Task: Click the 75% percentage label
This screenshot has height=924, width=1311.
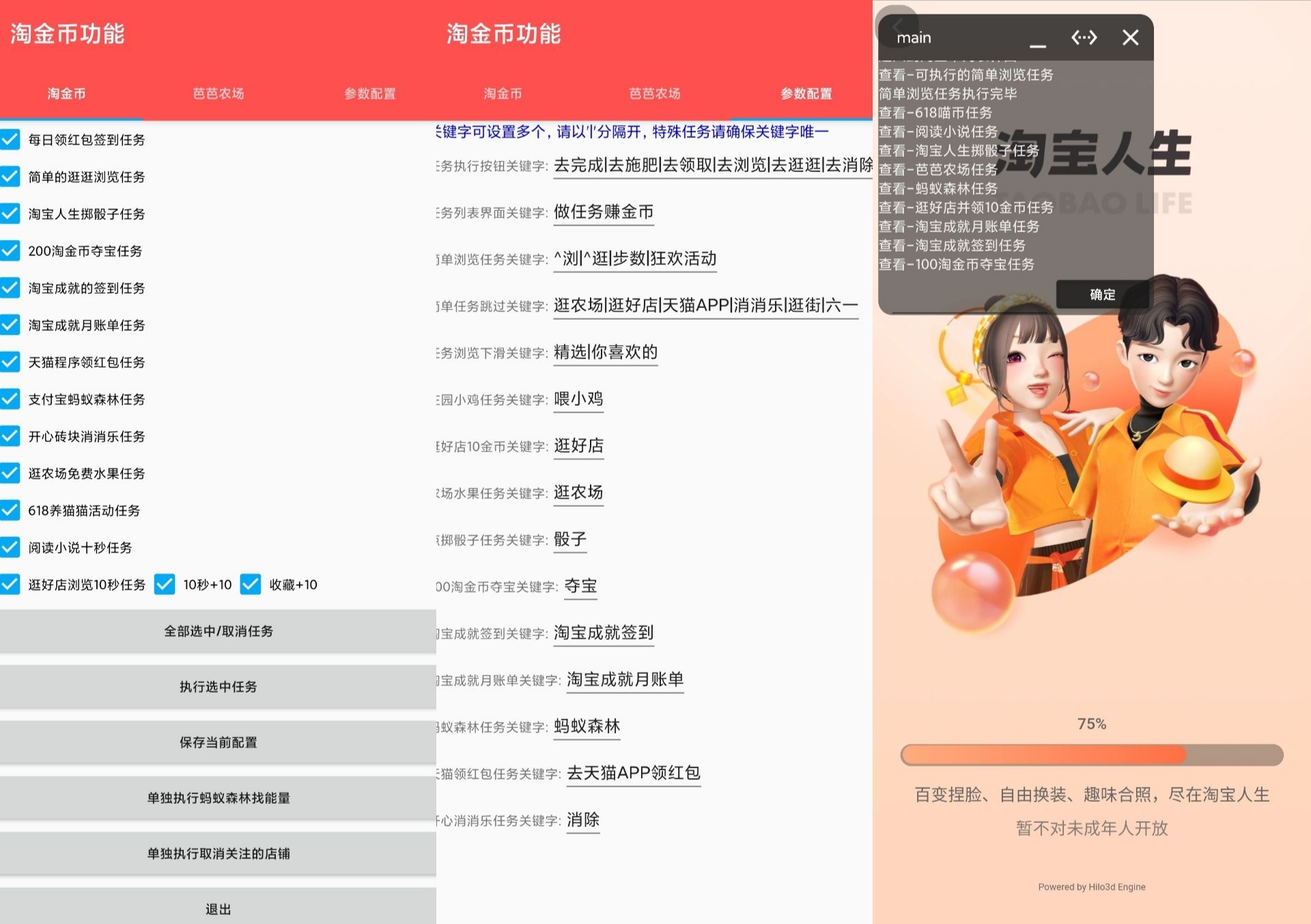Action: 1091,724
